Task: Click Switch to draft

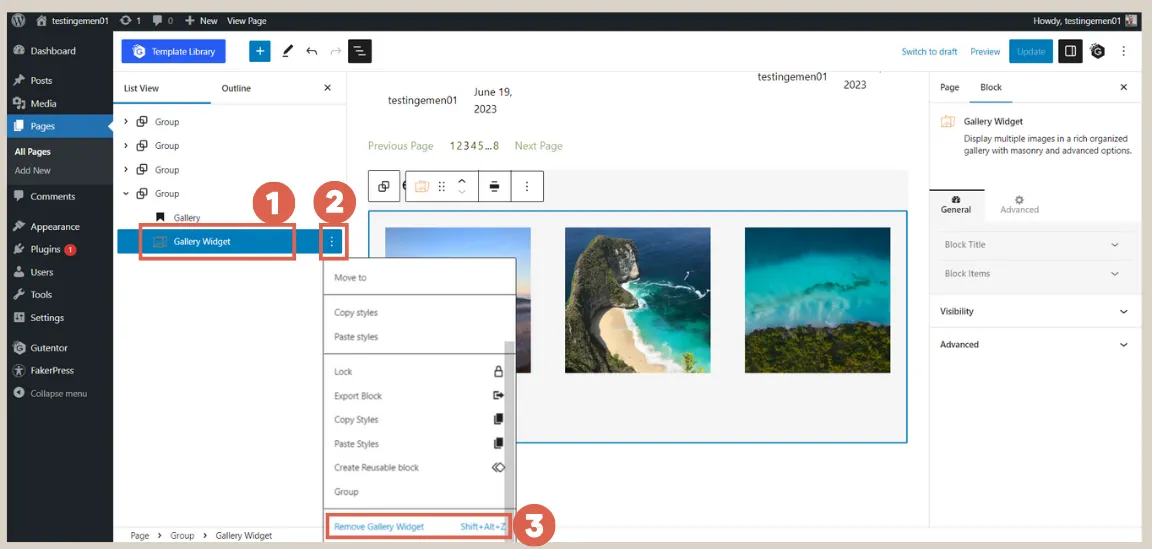Action: click(929, 51)
